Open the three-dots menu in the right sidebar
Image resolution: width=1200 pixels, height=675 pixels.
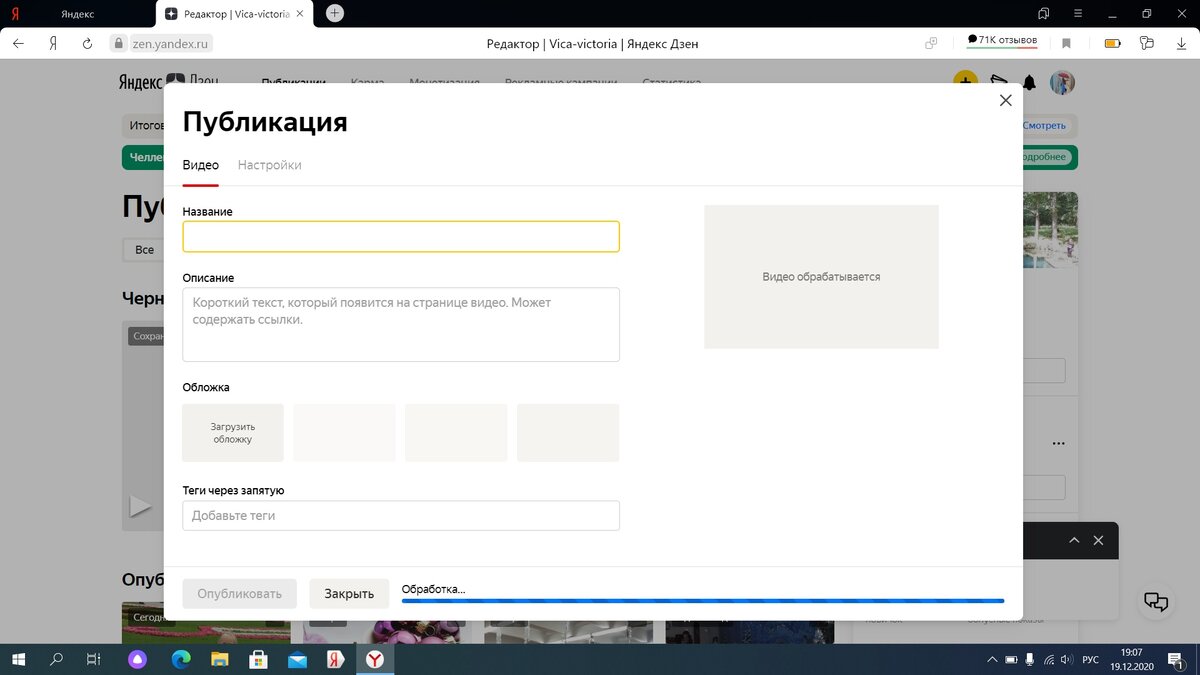(1058, 443)
